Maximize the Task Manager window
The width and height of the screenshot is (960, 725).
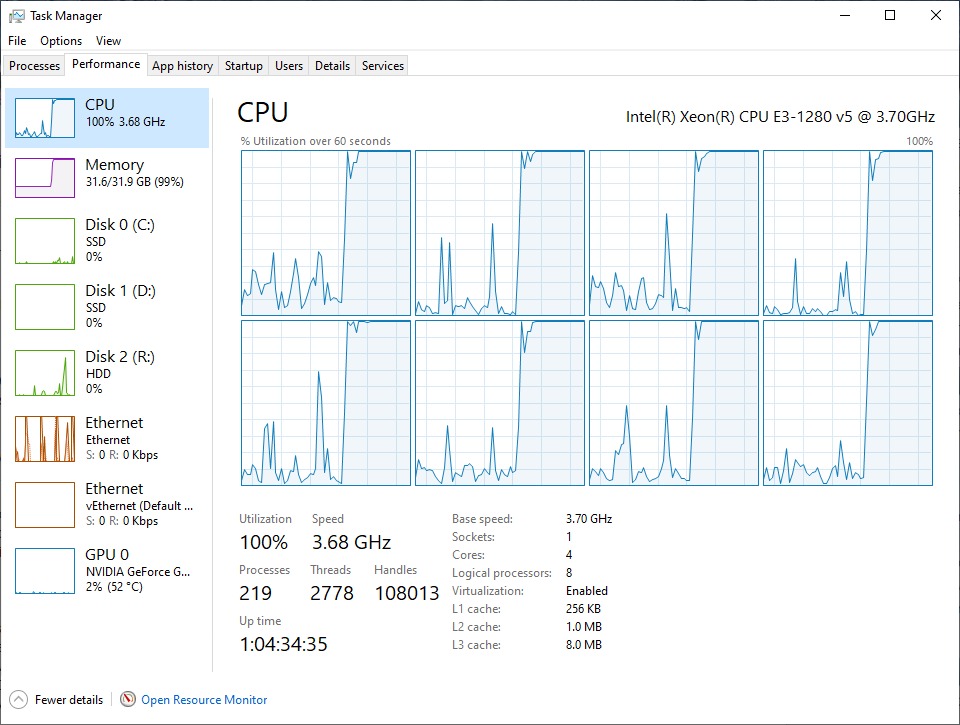click(x=890, y=15)
